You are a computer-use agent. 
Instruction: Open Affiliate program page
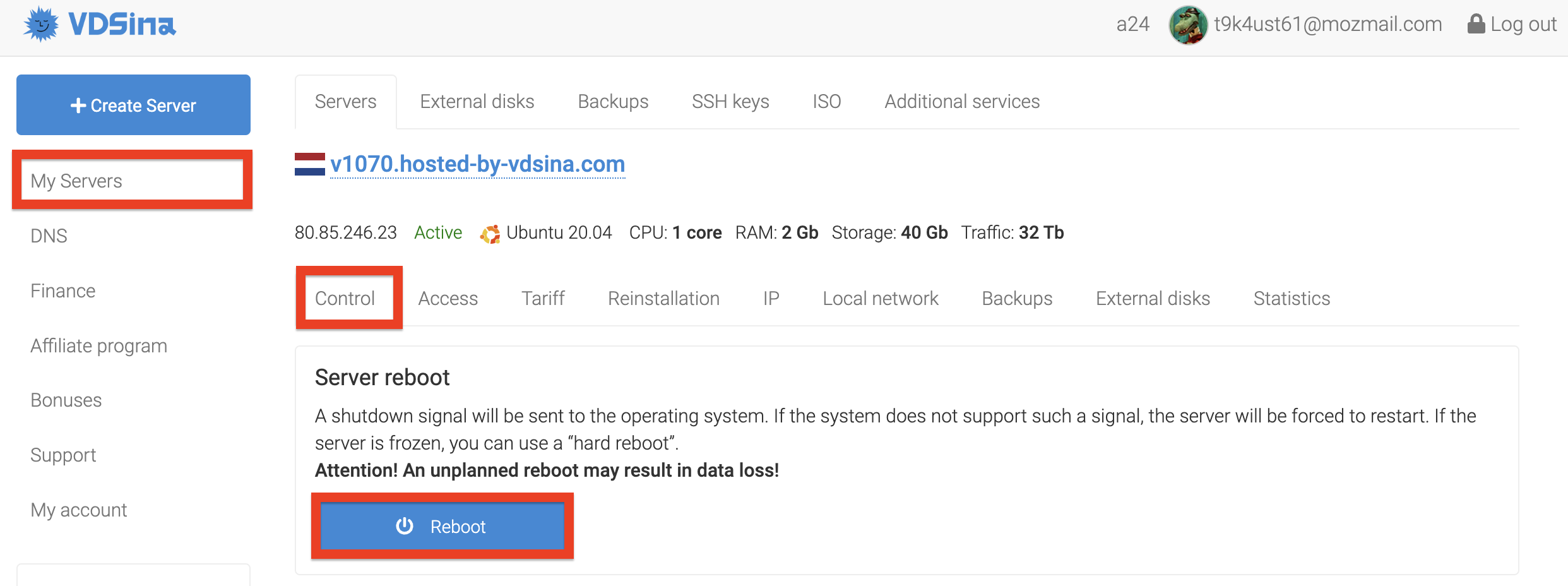pyautogui.click(x=99, y=346)
